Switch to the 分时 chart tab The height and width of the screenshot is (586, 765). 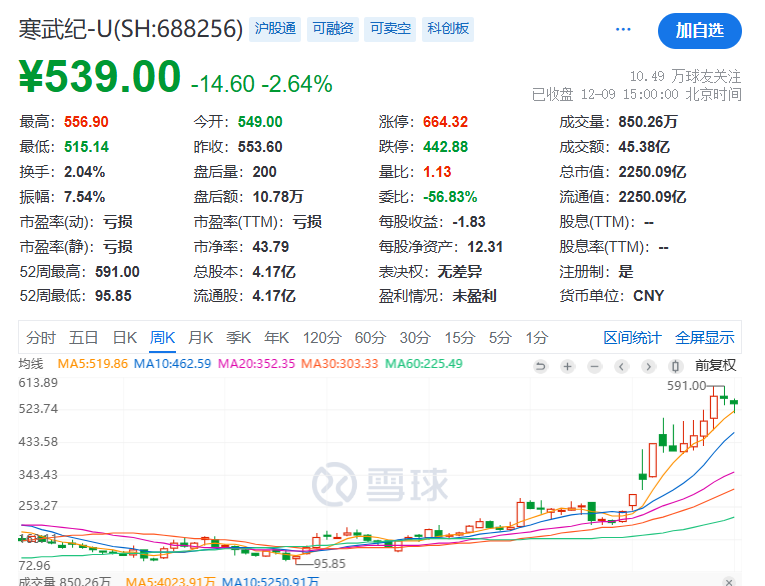coord(41,338)
